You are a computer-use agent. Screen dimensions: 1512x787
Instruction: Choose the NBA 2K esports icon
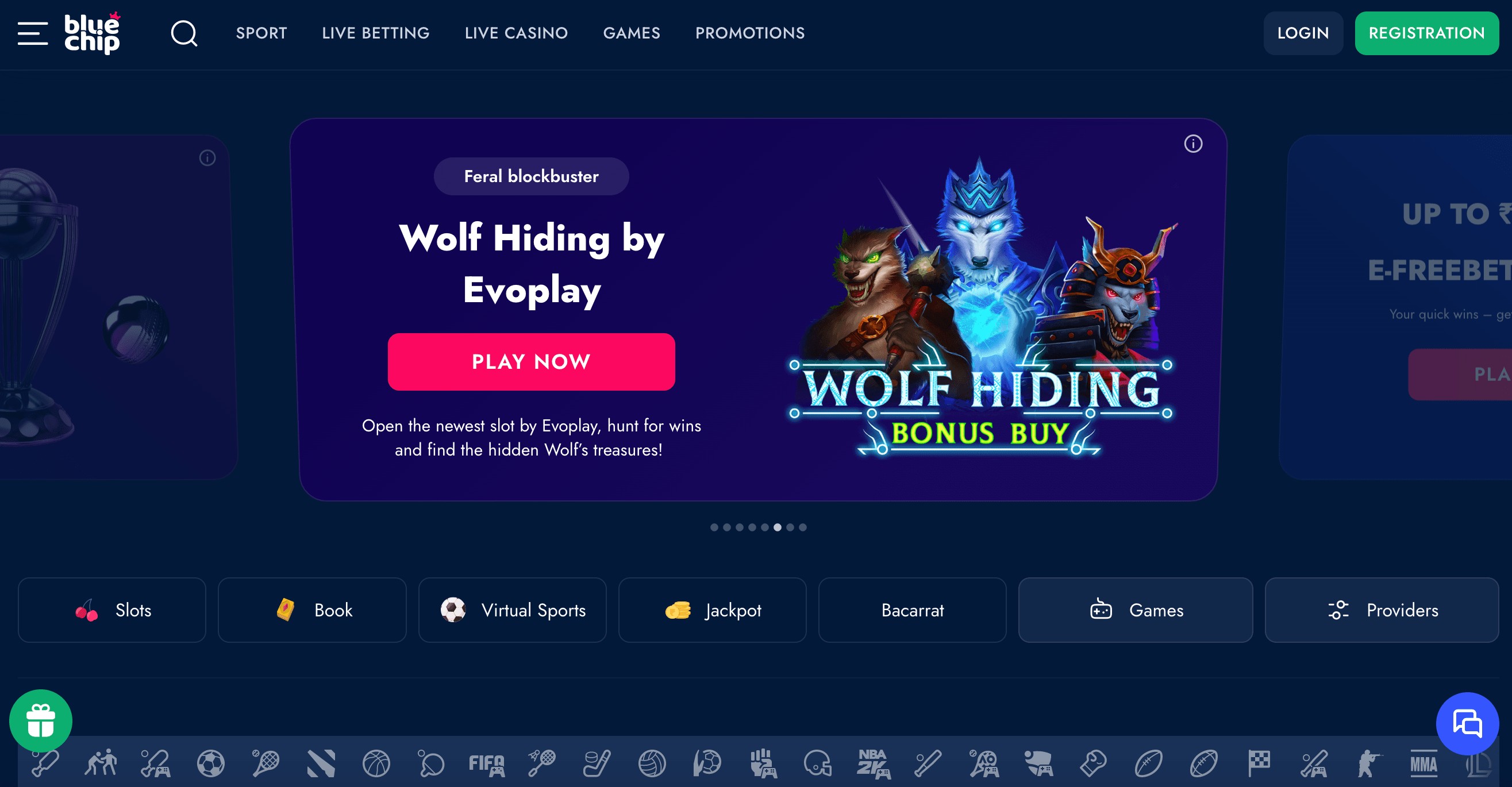point(874,763)
